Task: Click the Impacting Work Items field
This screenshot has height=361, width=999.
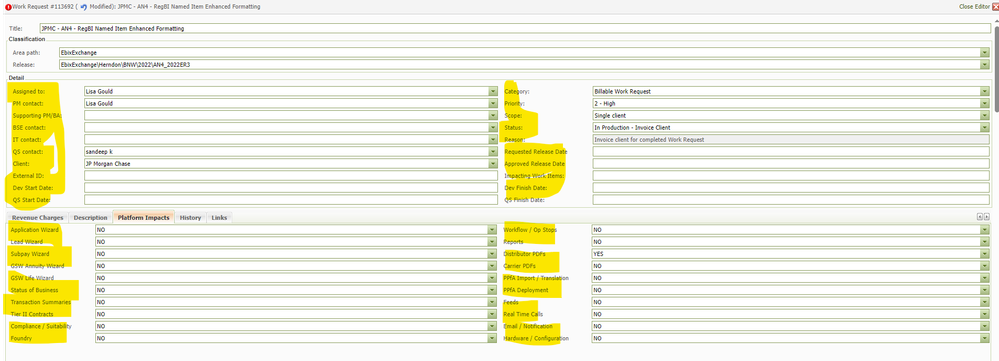Action: click(x=791, y=176)
